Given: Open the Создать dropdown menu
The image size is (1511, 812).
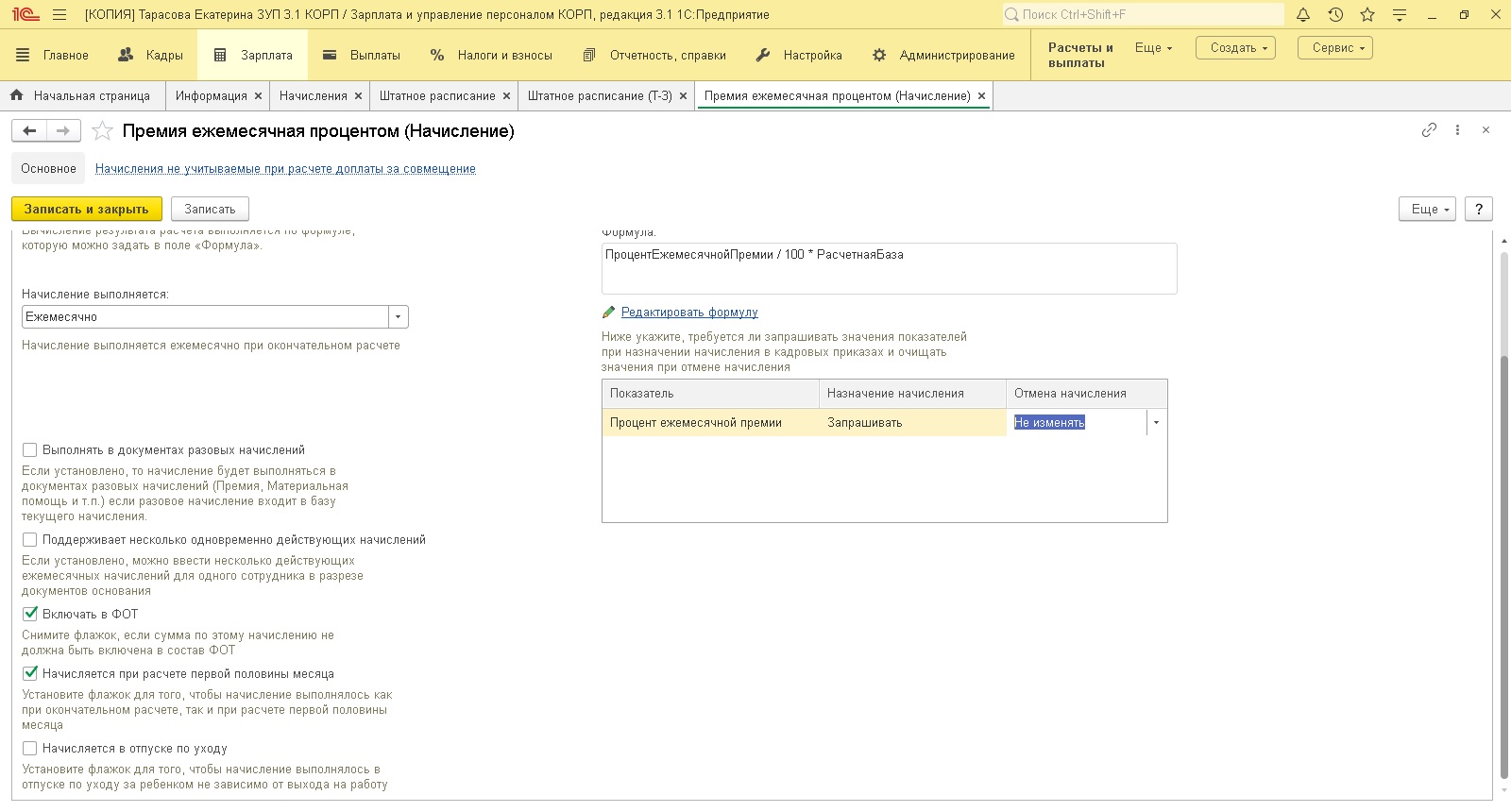Looking at the screenshot, I should tap(1235, 48).
